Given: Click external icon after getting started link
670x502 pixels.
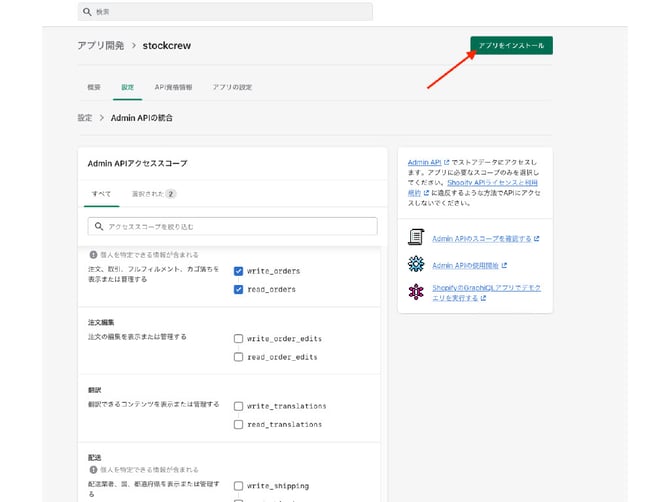Looking at the screenshot, I should [x=504, y=266].
